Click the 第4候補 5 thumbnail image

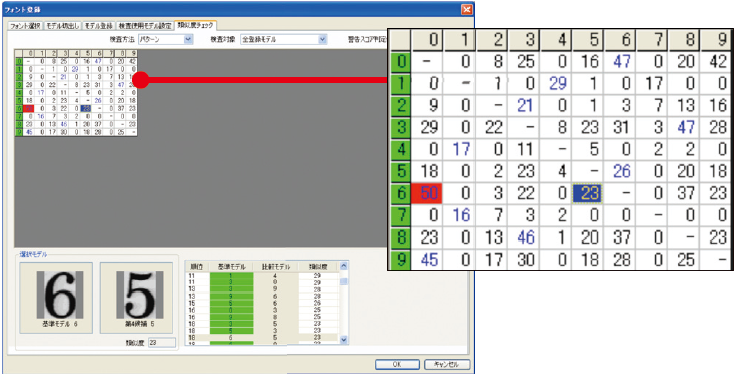pos(137,298)
